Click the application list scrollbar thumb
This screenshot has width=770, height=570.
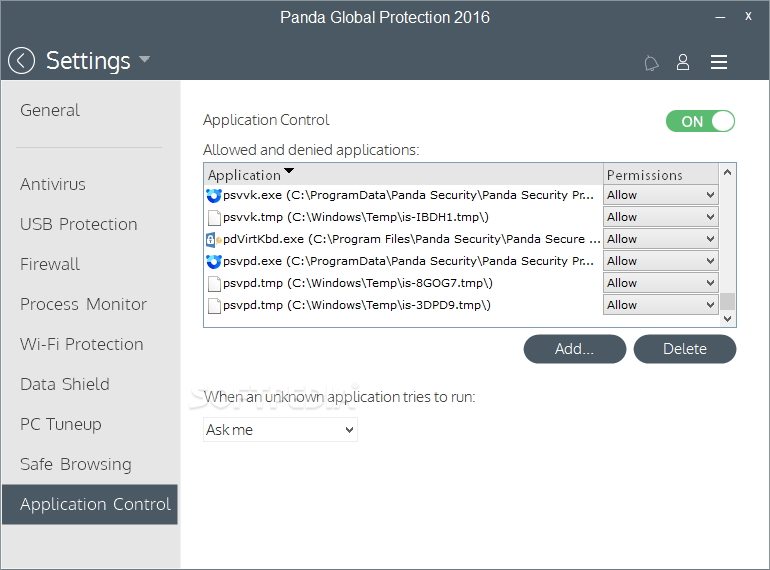[x=727, y=301]
